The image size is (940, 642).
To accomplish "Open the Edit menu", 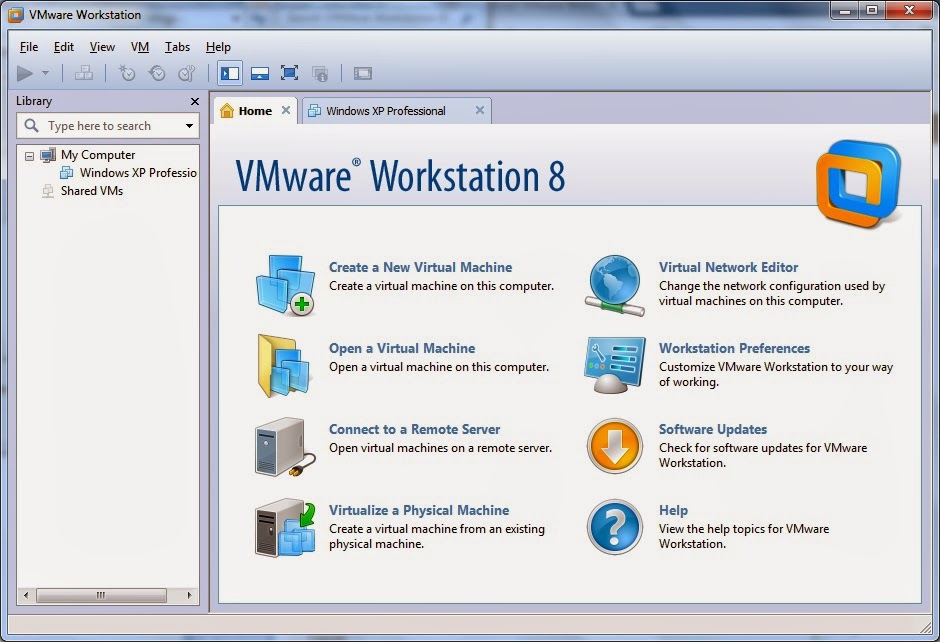I will click(64, 47).
